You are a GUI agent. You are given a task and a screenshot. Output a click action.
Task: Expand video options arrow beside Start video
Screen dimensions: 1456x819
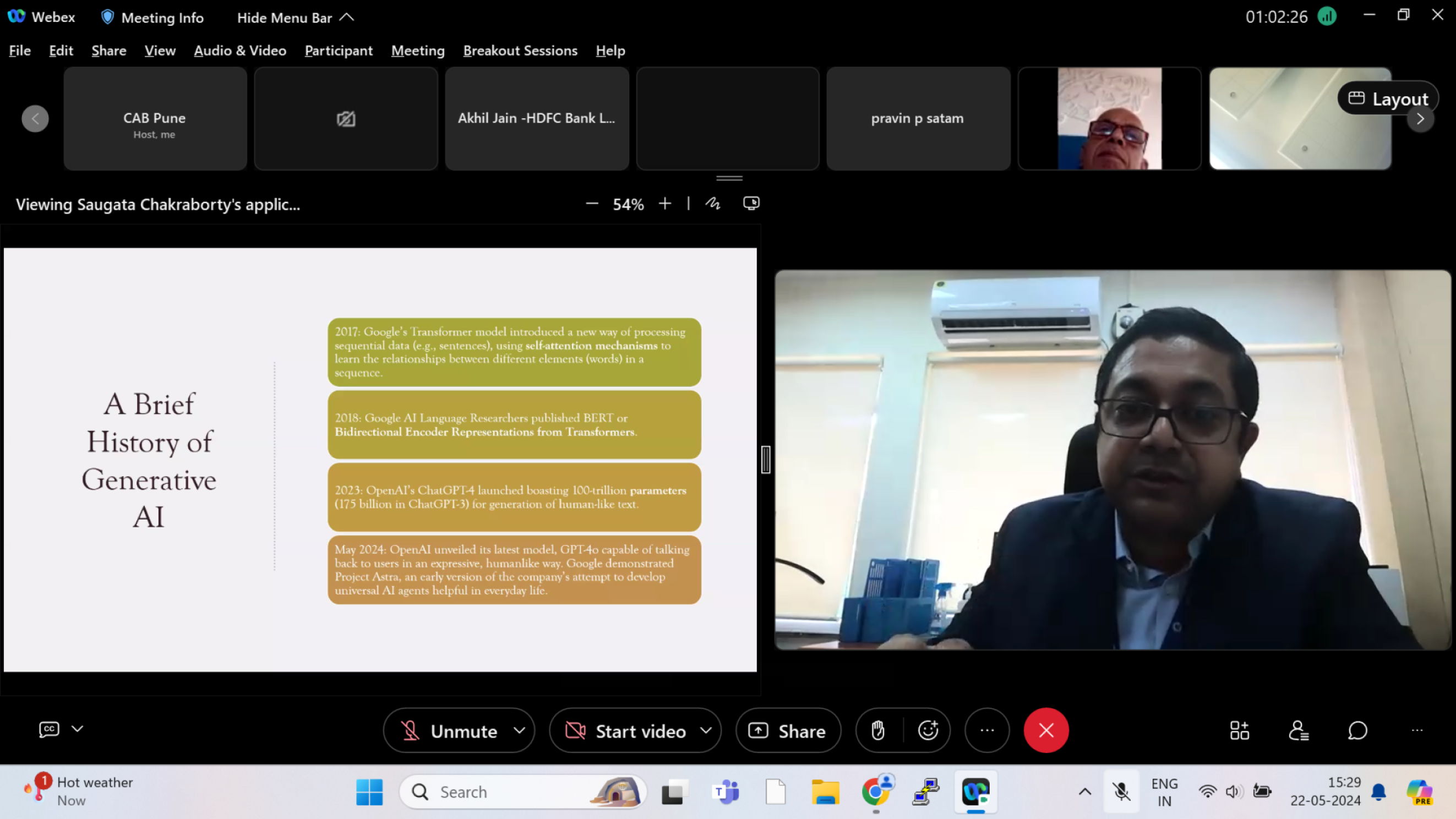click(705, 730)
